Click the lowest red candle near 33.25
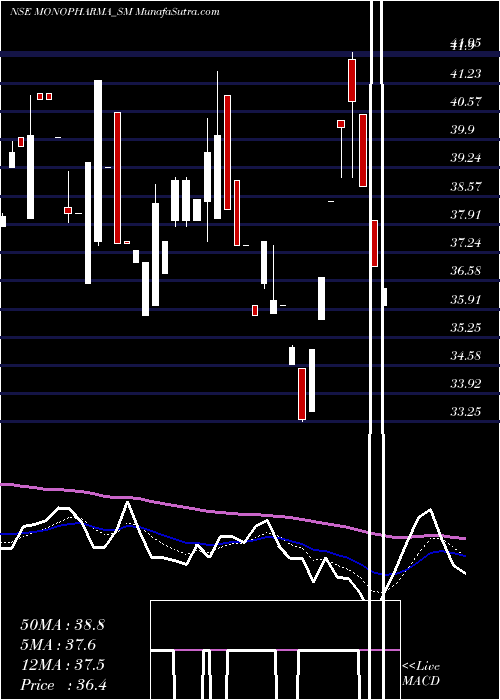The image size is (500, 700). pos(302,394)
